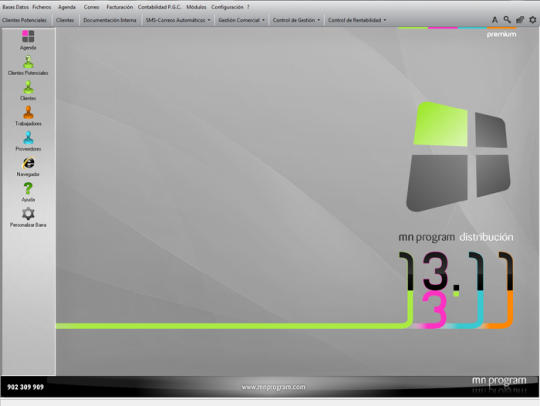Screen dimensions: 540x406
Task: Open the '?' help menu
Action: tap(248, 7)
